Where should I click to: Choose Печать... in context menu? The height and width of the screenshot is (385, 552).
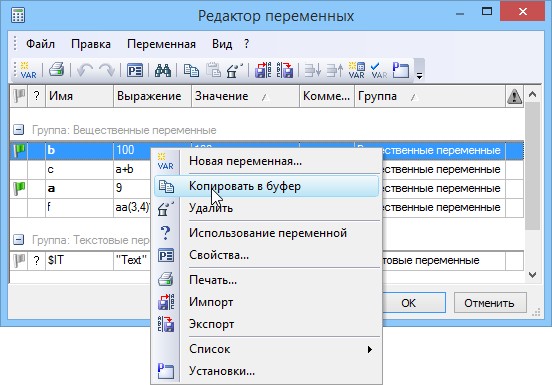[266, 280]
